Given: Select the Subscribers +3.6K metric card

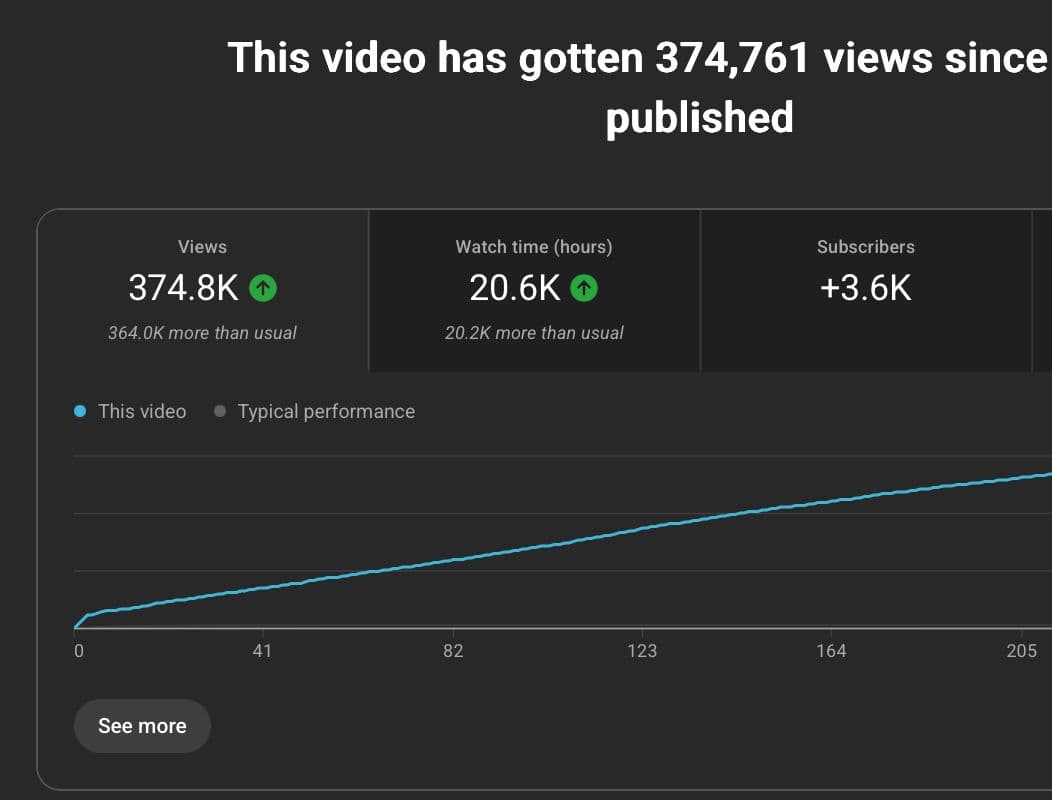Looking at the screenshot, I should (864, 290).
